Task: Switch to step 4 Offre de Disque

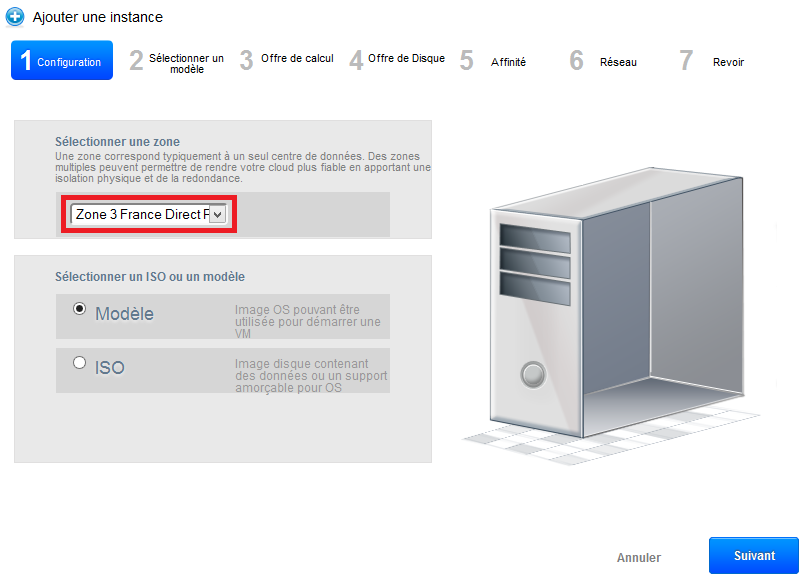Action: click(397, 60)
